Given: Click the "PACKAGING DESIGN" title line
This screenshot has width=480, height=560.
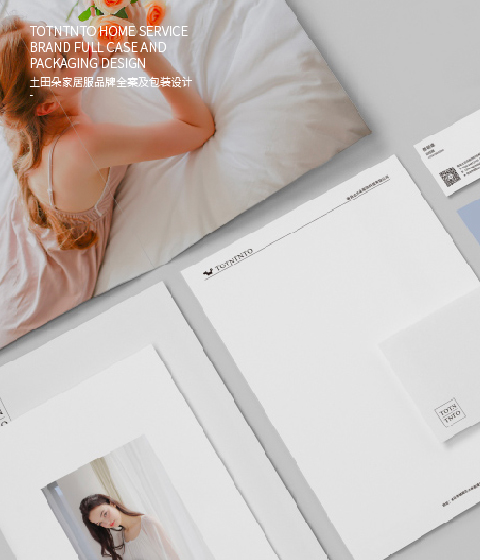Looking at the screenshot, I should tap(88, 63).
